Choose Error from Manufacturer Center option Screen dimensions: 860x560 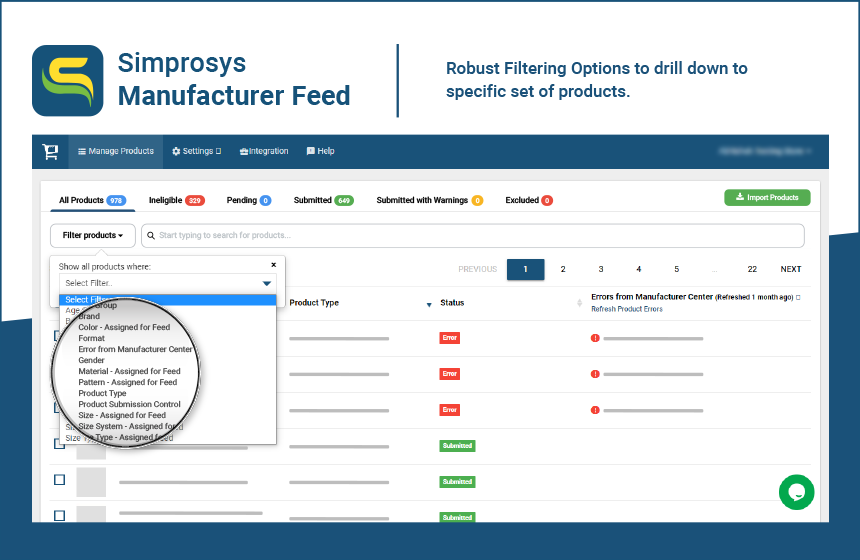pos(135,349)
